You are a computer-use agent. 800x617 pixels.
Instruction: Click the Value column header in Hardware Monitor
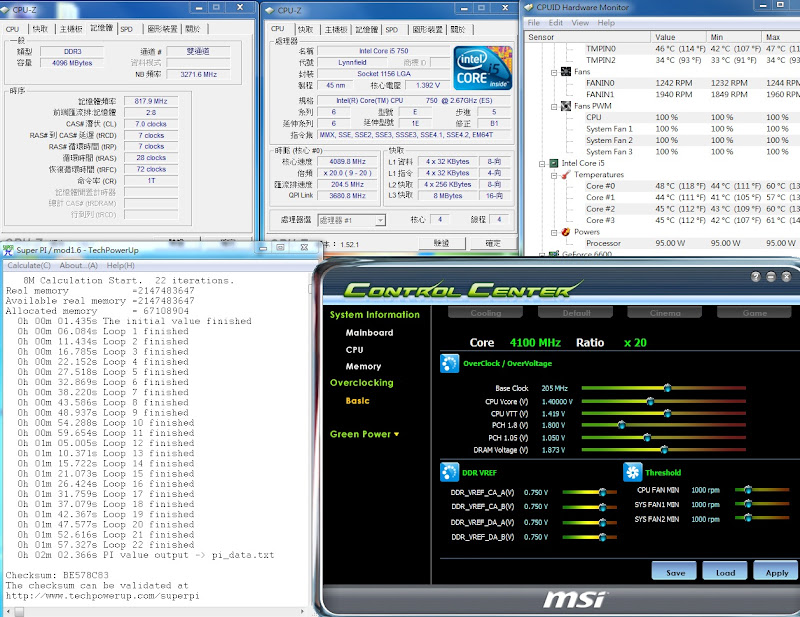point(678,37)
